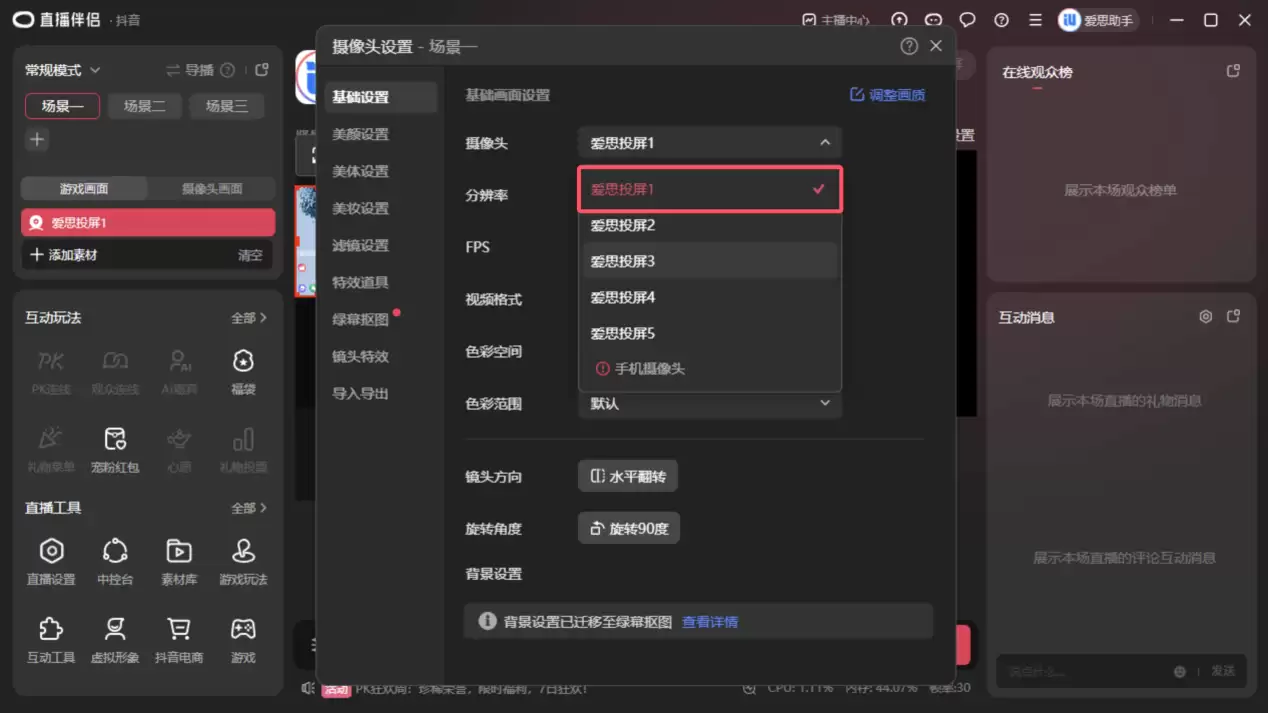
Task: Open 观众连线 icon
Action: tap(115, 369)
